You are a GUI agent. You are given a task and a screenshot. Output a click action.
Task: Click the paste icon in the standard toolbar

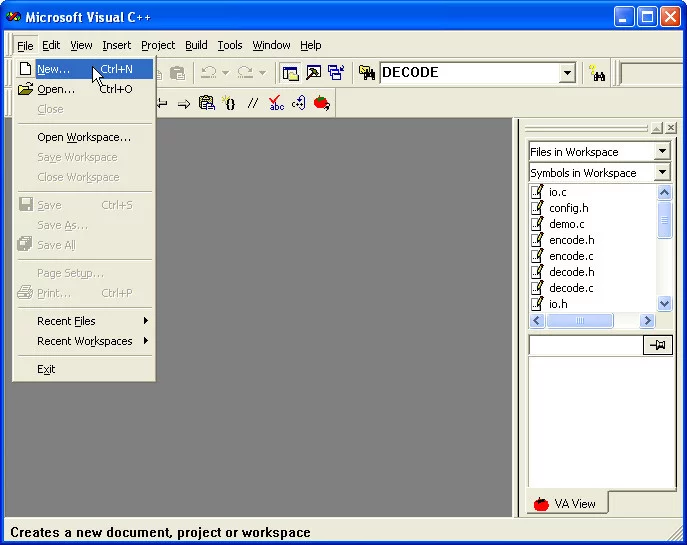177,73
